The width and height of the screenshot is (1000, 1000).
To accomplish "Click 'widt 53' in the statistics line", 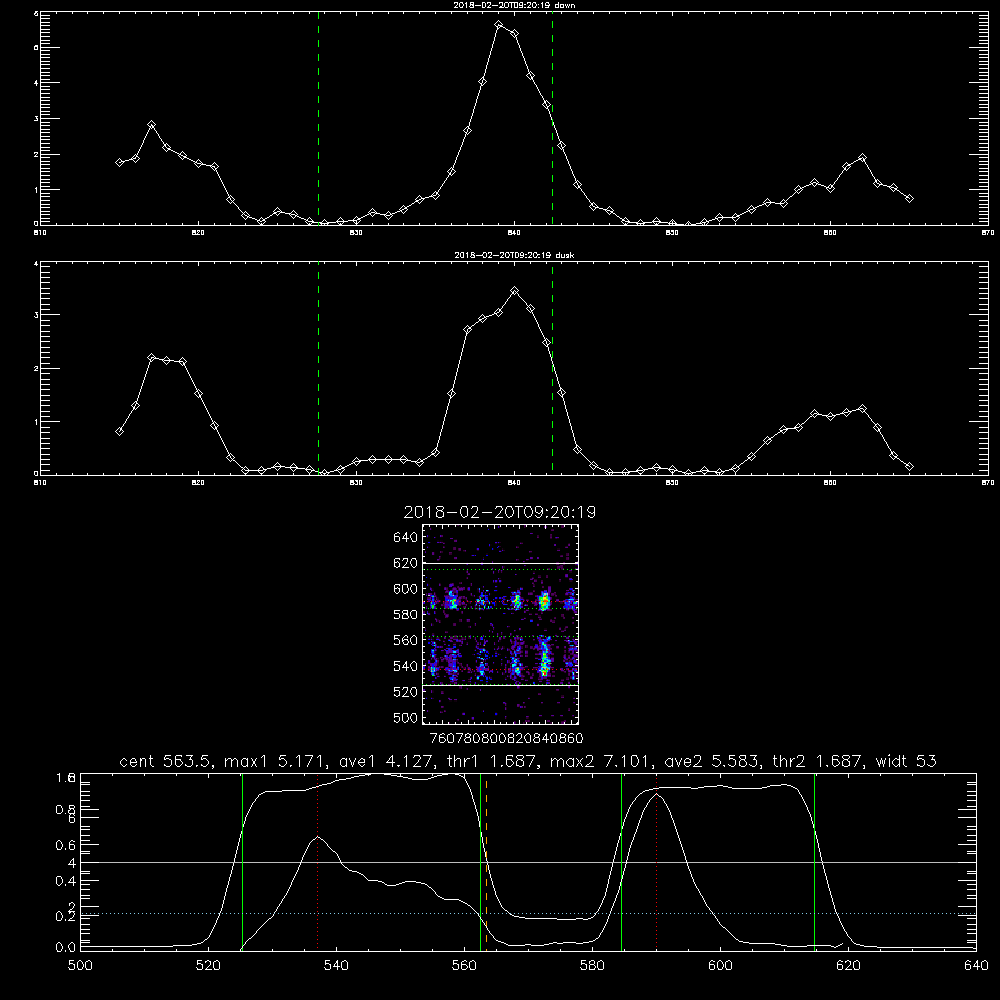I will (x=906, y=761).
